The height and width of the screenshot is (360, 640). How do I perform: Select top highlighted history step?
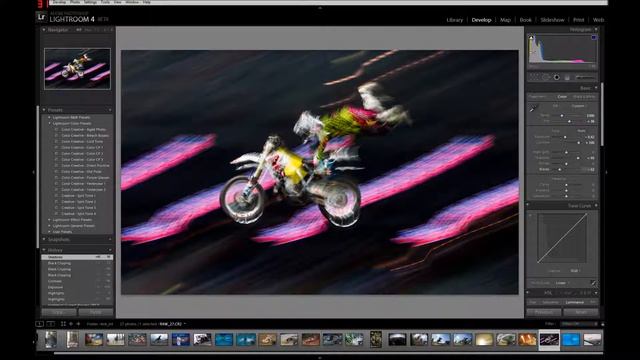(x=77, y=258)
